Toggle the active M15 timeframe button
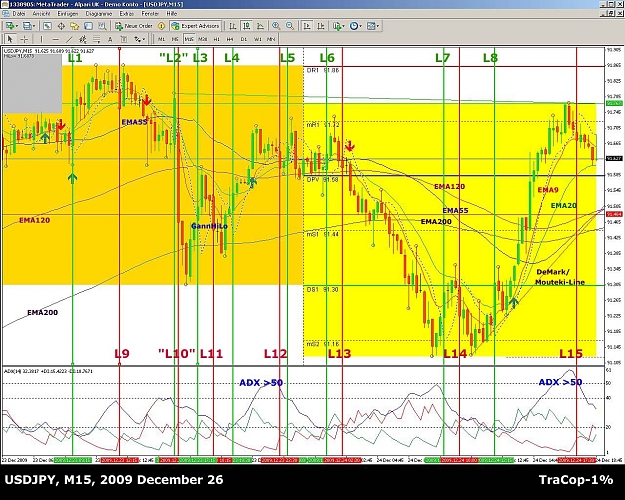 point(189,39)
